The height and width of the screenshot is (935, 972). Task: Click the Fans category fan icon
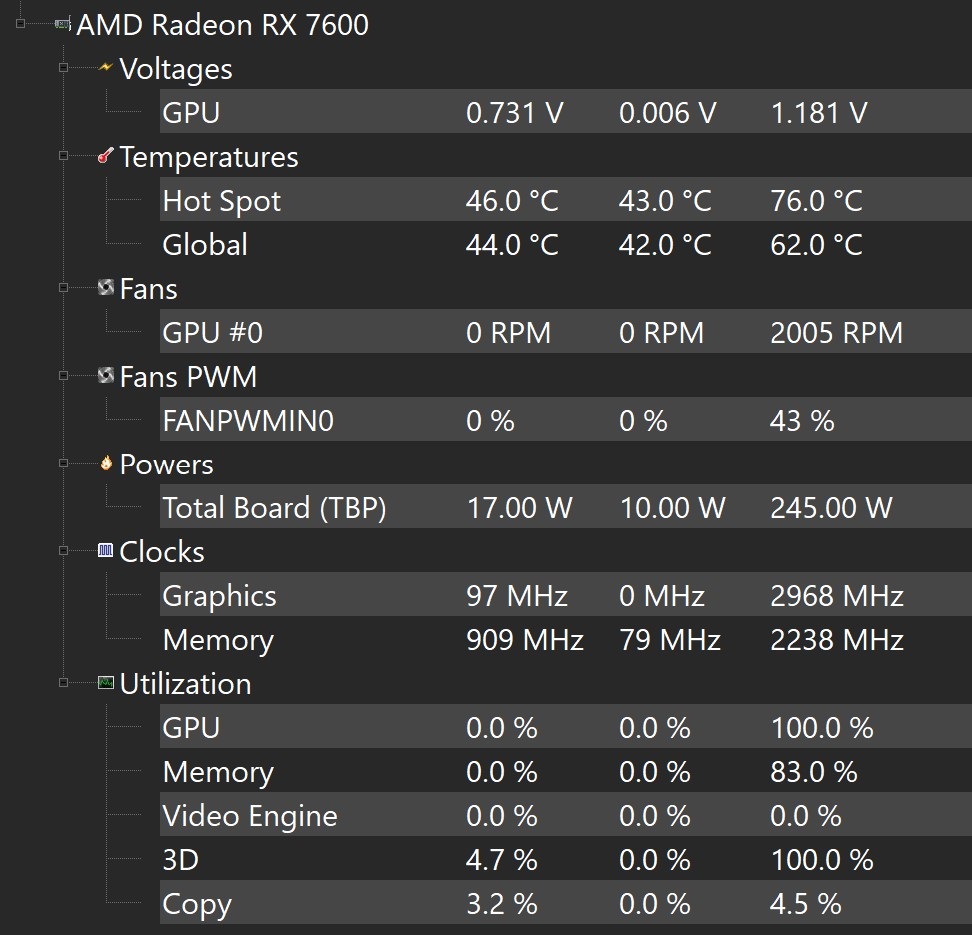tap(106, 288)
